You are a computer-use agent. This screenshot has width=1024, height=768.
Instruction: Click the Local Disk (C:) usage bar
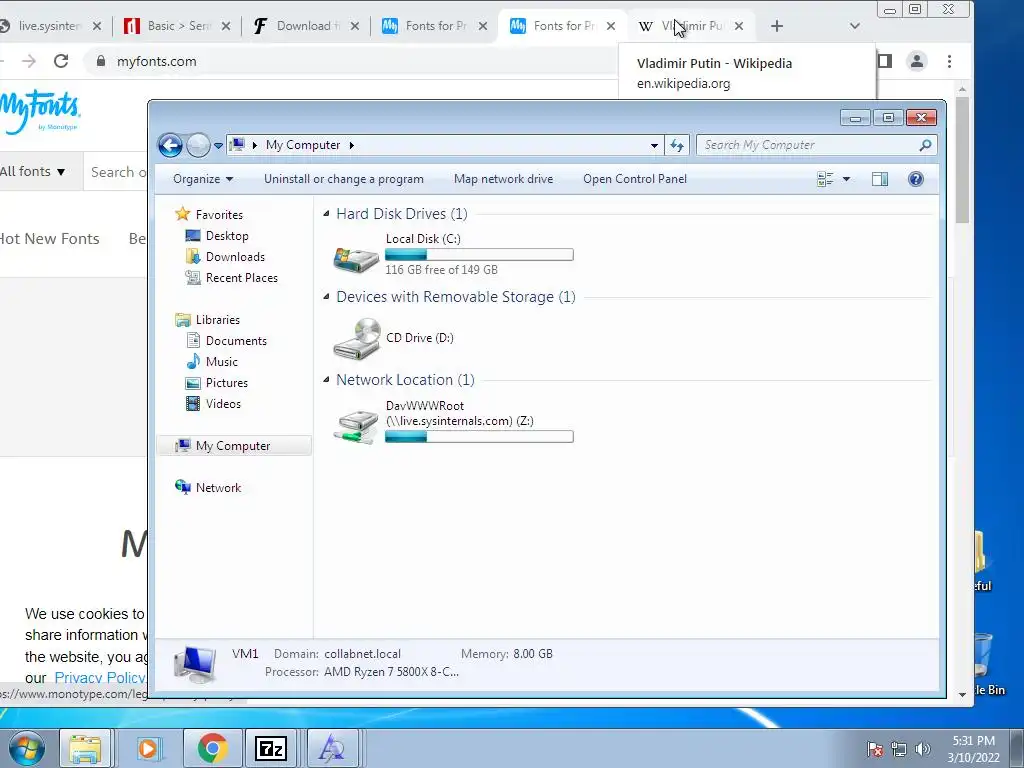[479, 255]
